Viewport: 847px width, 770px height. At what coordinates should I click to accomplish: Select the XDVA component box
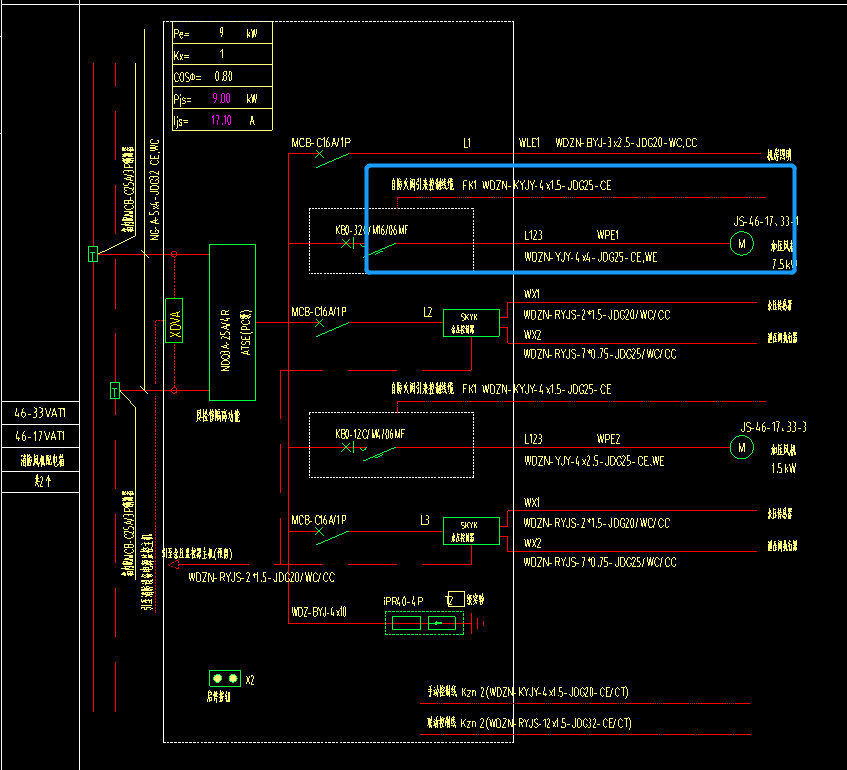(x=174, y=320)
